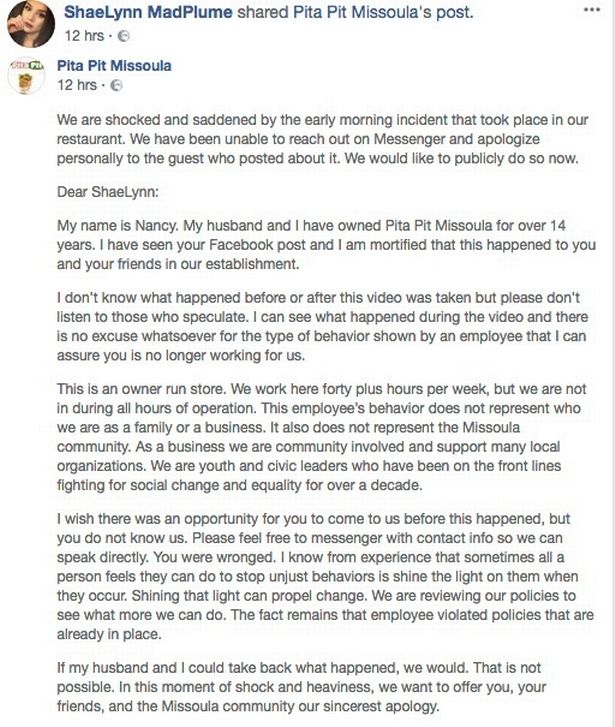Open ShaeLynn MadPlume's profile picture
The image size is (615, 727).
(30, 22)
